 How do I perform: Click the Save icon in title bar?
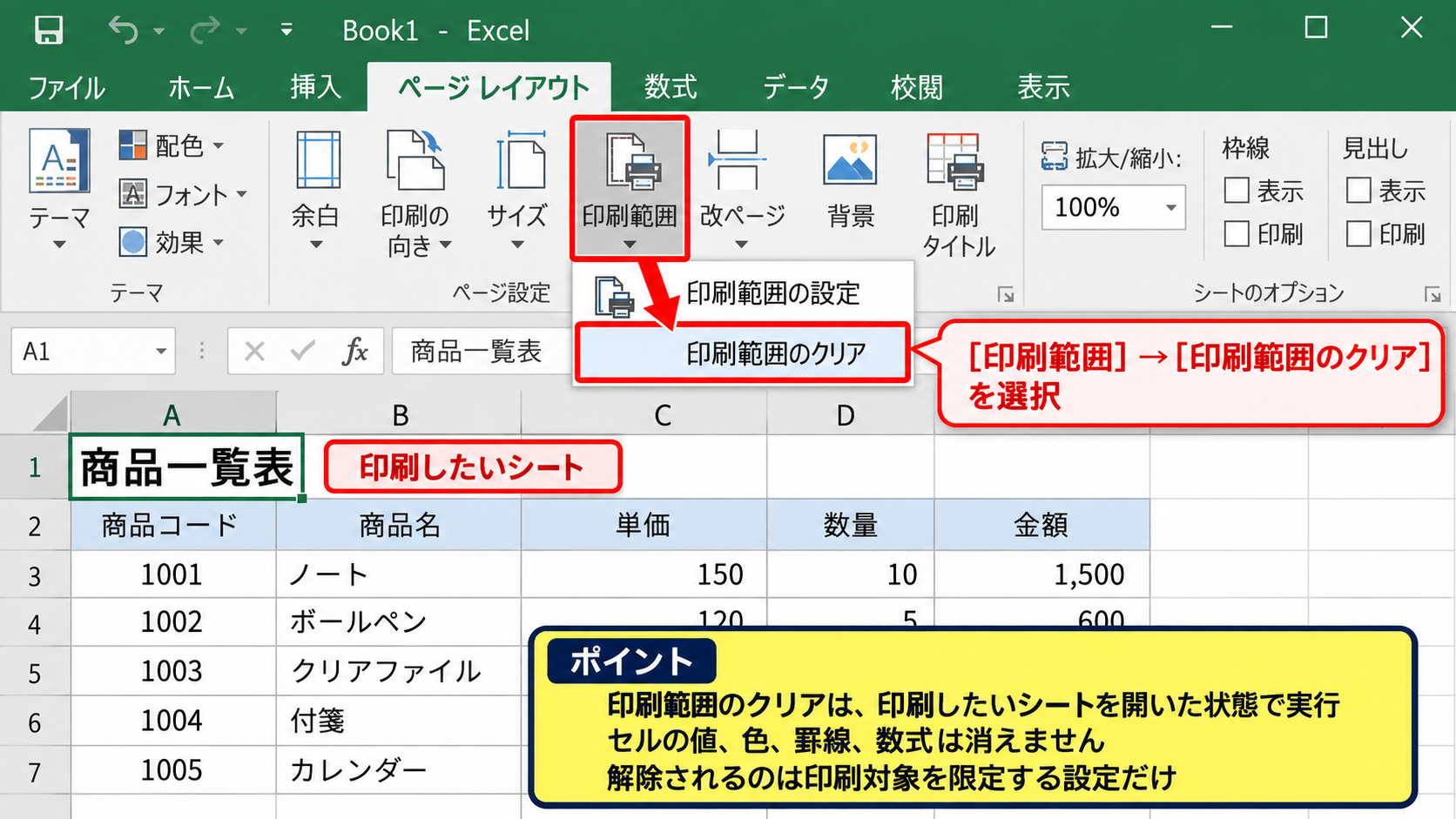48,30
